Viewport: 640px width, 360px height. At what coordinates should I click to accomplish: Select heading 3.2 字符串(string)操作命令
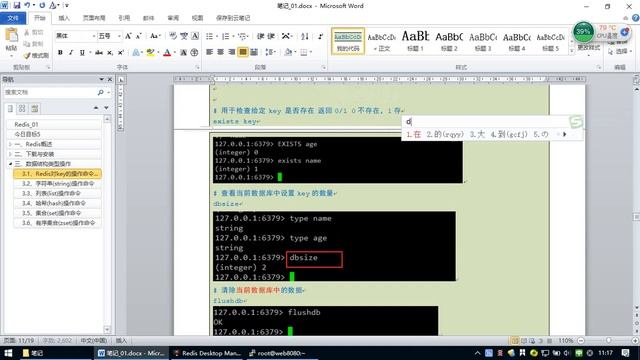coord(58,184)
